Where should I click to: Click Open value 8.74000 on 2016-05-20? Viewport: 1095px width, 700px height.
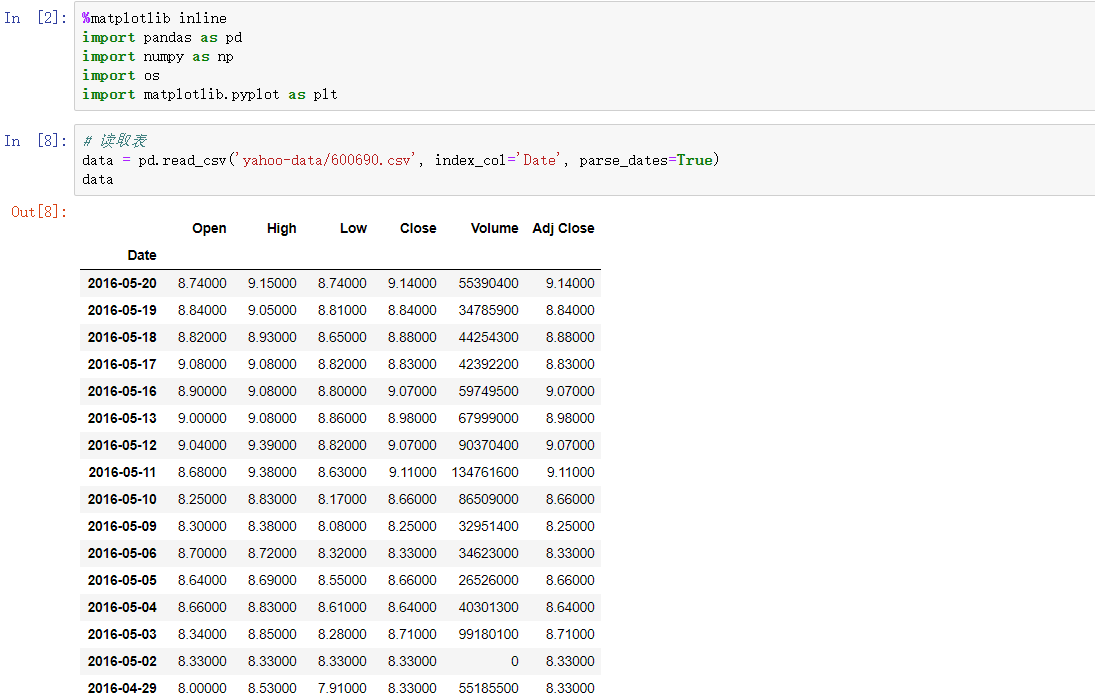coord(202,283)
